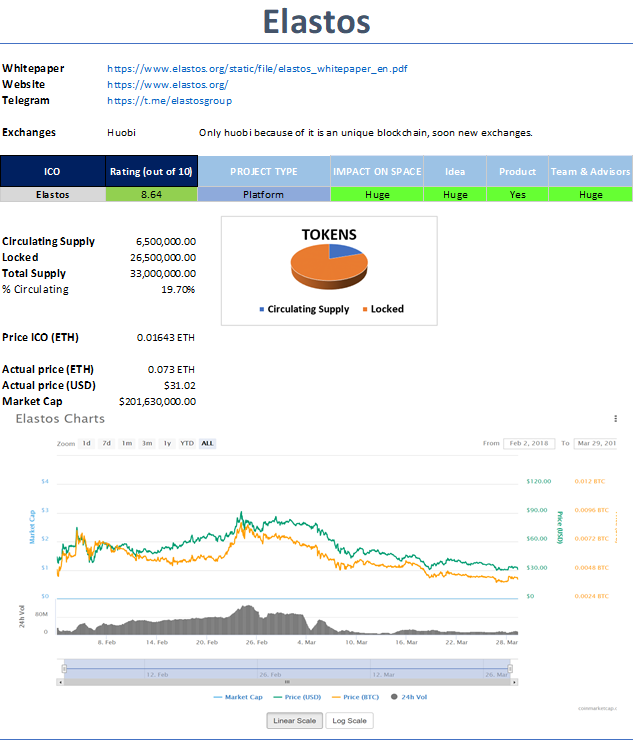634x741 pixels.
Task: Click the chart options kebab menu icon
Action: 615,419
